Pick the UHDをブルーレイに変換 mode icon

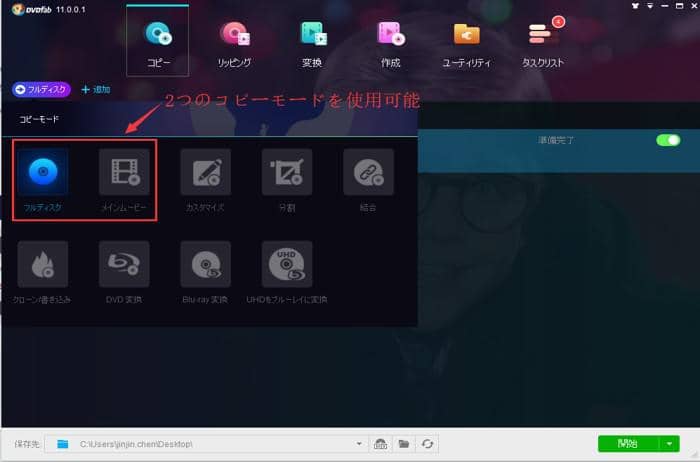[287, 264]
